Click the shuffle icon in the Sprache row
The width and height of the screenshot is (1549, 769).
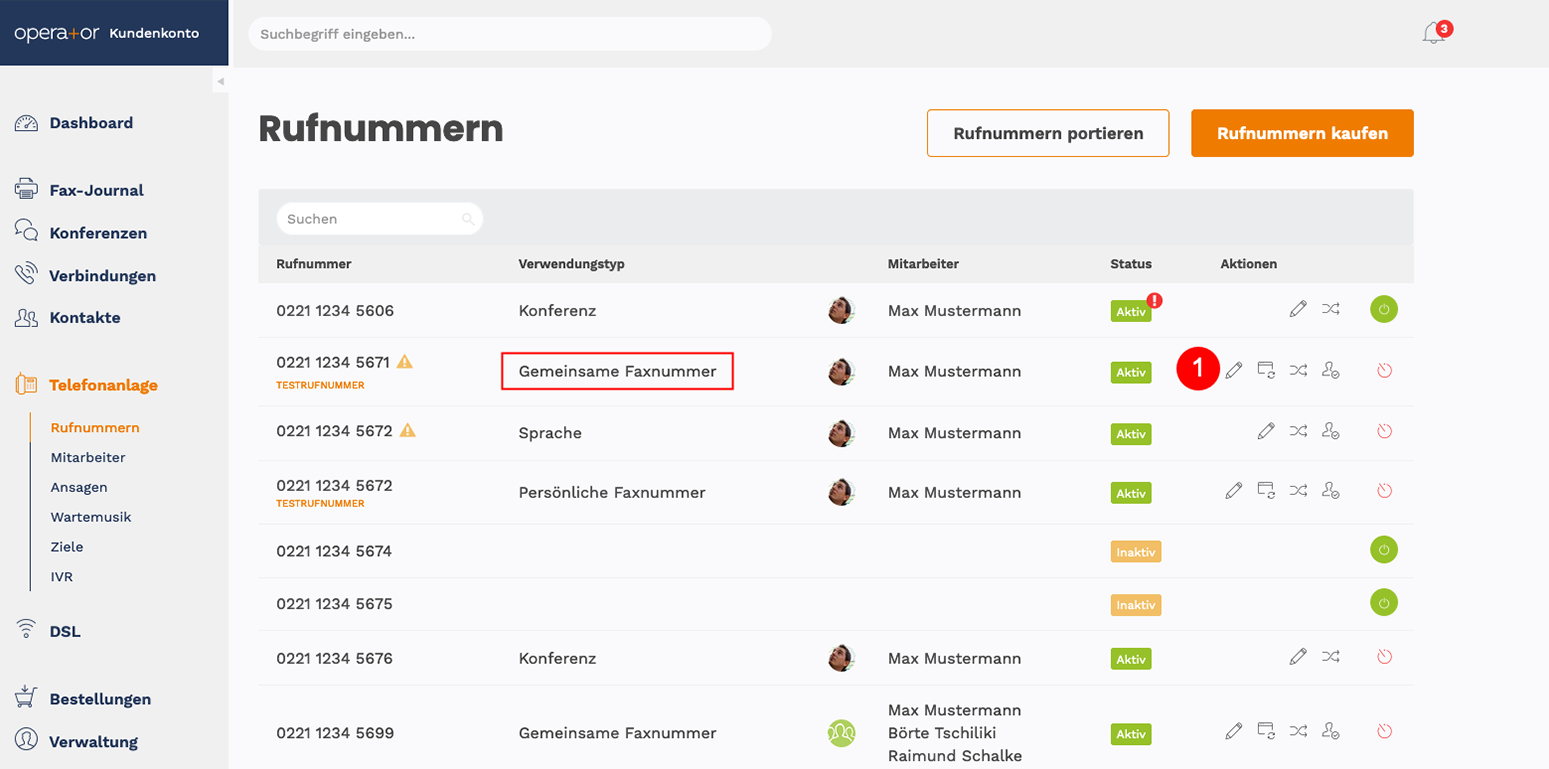pyautogui.click(x=1298, y=431)
